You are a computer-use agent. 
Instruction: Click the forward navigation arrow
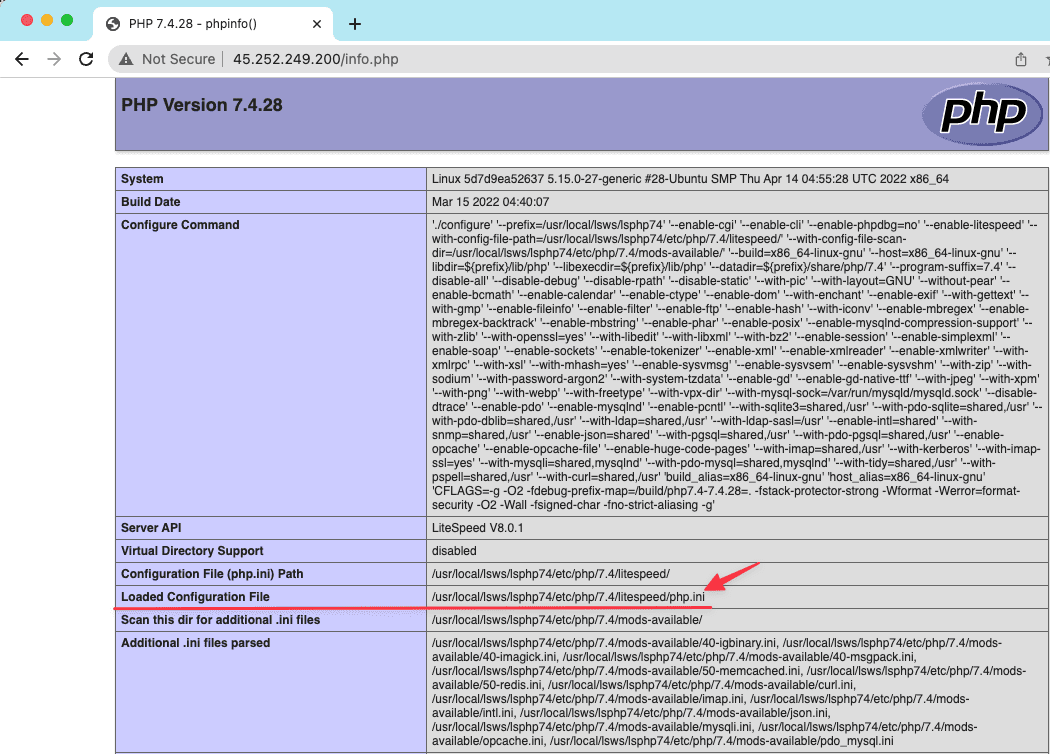tap(54, 59)
